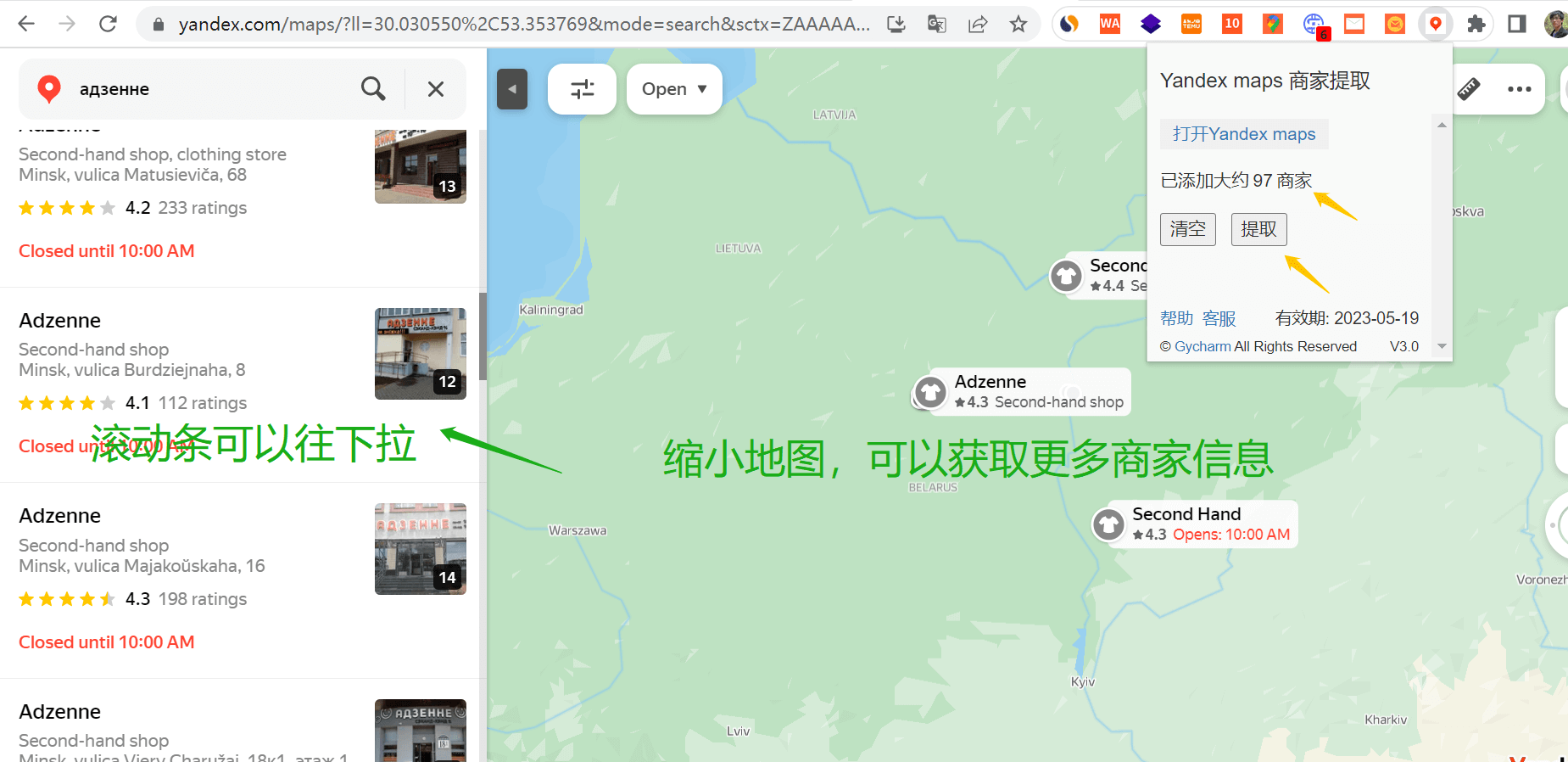This screenshot has height=762, width=1568.
Task: View photo thumbnail with 14 photos
Action: (421, 549)
